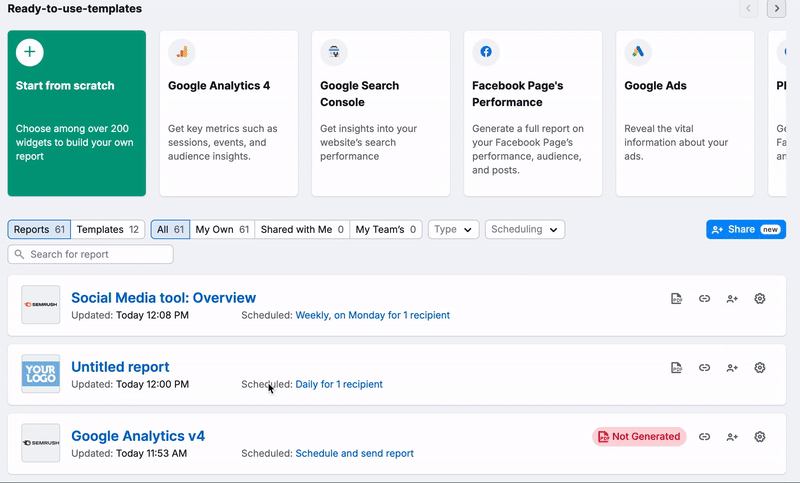The image size is (800, 483).
Task: Select the My Own filter tab
Action: [222, 230]
